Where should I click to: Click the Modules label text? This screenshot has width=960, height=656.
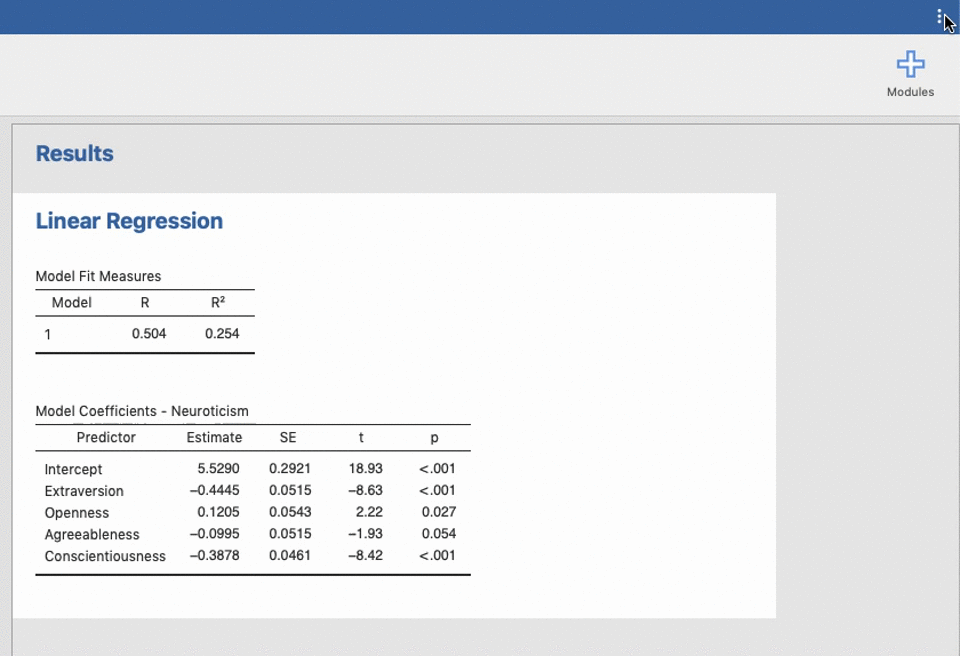click(910, 92)
